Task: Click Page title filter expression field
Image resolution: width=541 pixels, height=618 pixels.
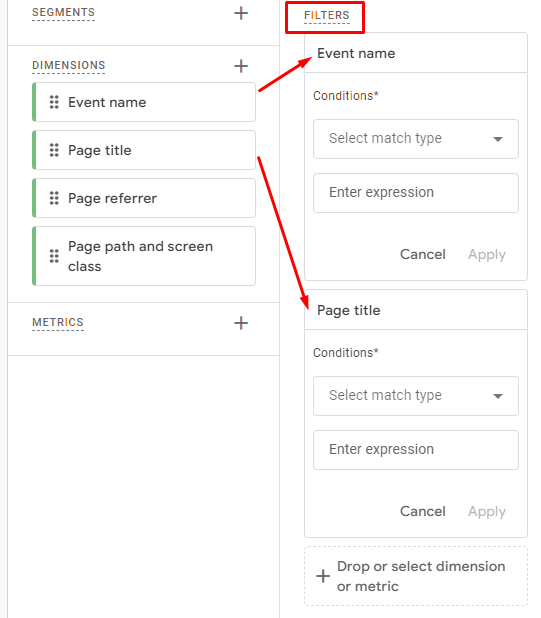Action: 416,450
